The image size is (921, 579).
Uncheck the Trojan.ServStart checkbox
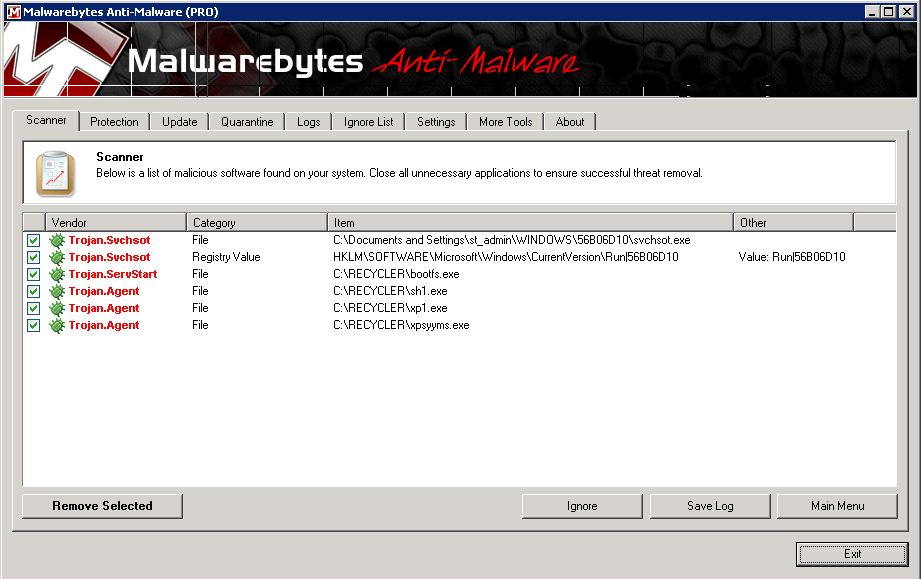33,274
